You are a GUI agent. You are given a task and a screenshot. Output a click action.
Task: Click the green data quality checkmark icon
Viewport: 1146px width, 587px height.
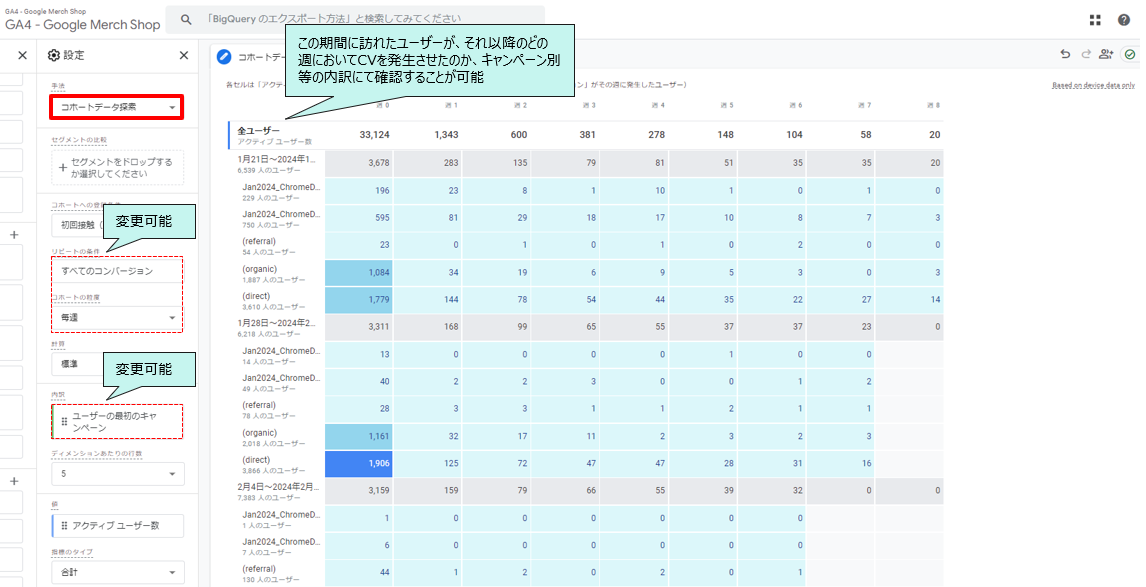point(1129,55)
